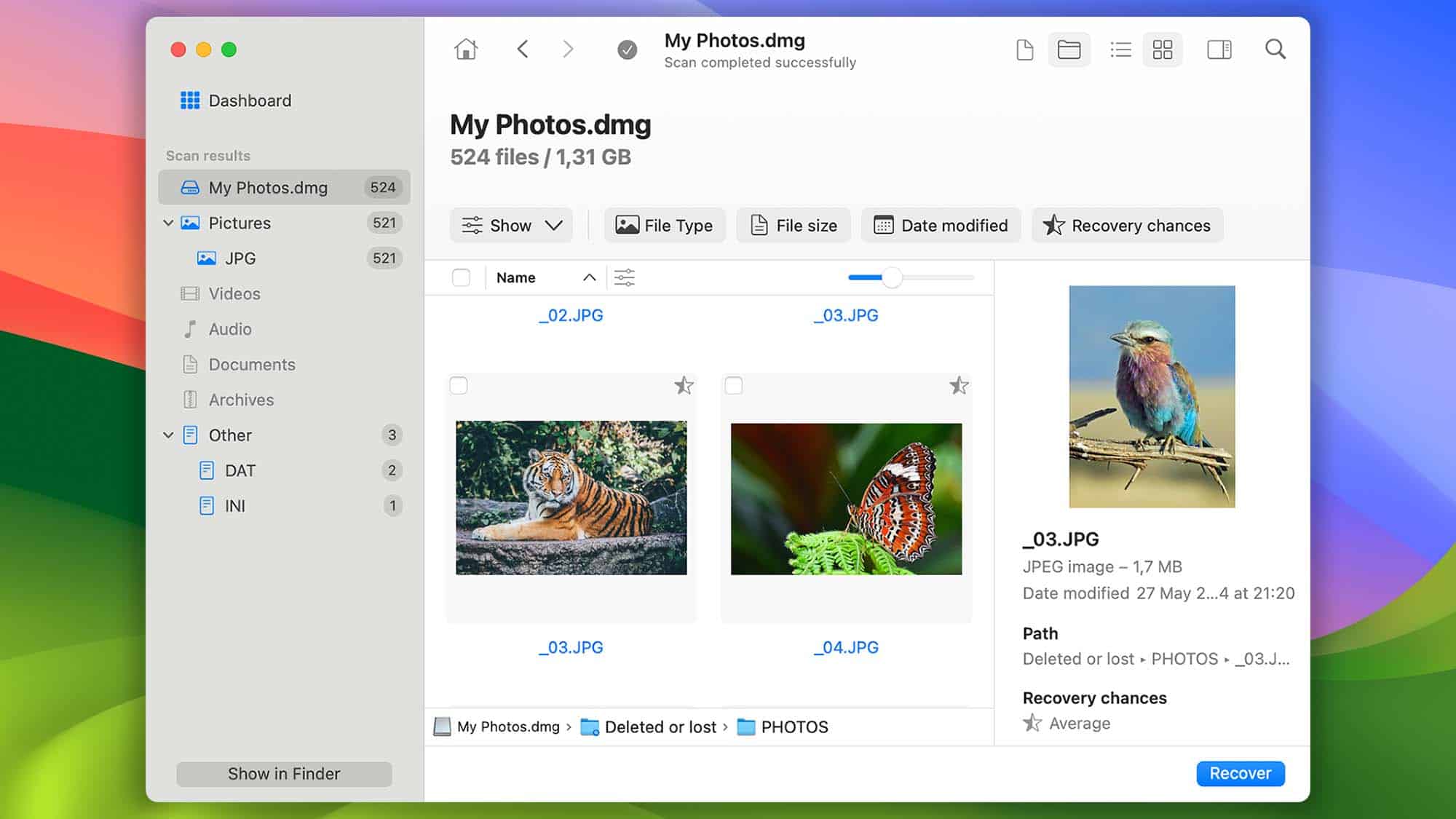The width and height of the screenshot is (1456, 819).
Task: Filter by Recovery chances
Action: (1127, 226)
